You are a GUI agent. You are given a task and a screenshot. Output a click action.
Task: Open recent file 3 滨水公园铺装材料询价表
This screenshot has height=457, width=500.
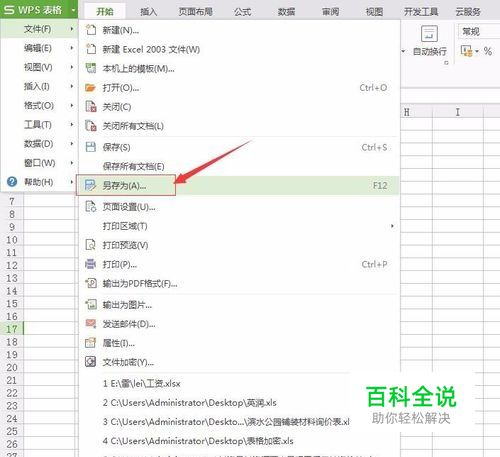coord(226,422)
